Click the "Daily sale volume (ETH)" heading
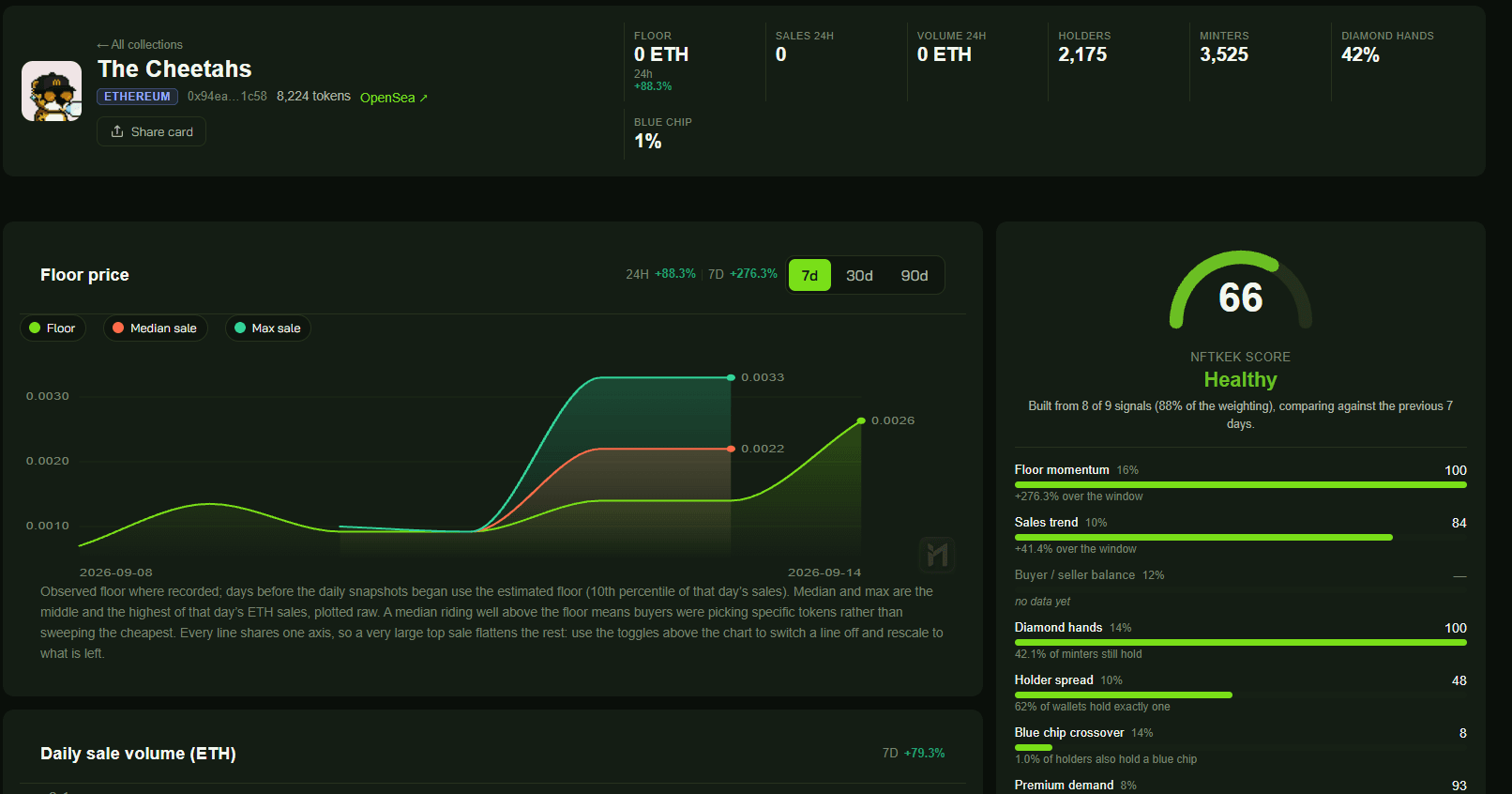1512x794 pixels. click(138, 754)
